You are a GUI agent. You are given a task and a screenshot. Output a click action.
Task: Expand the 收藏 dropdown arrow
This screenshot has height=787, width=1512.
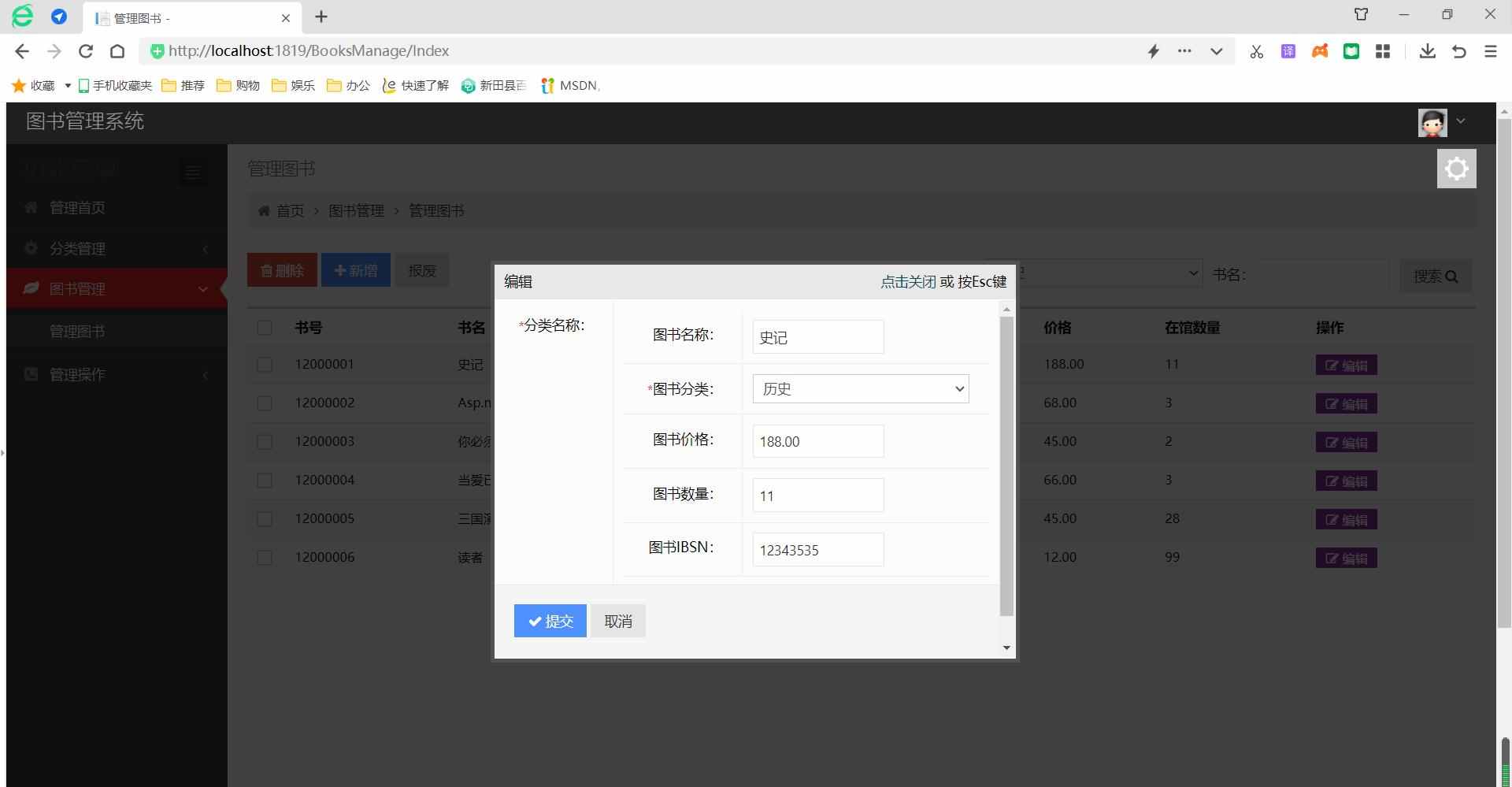tap(68, 85)
